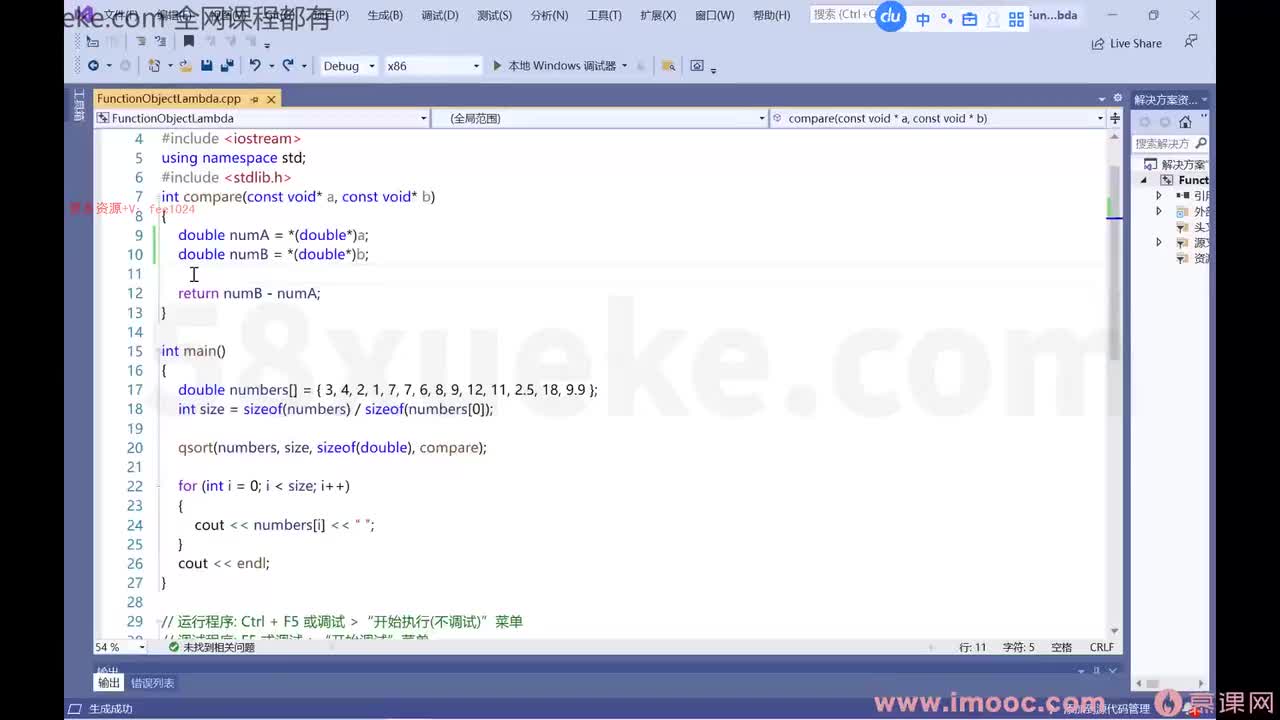
Task: Open the 分析(N) Analyze menu
Action: 549,15
